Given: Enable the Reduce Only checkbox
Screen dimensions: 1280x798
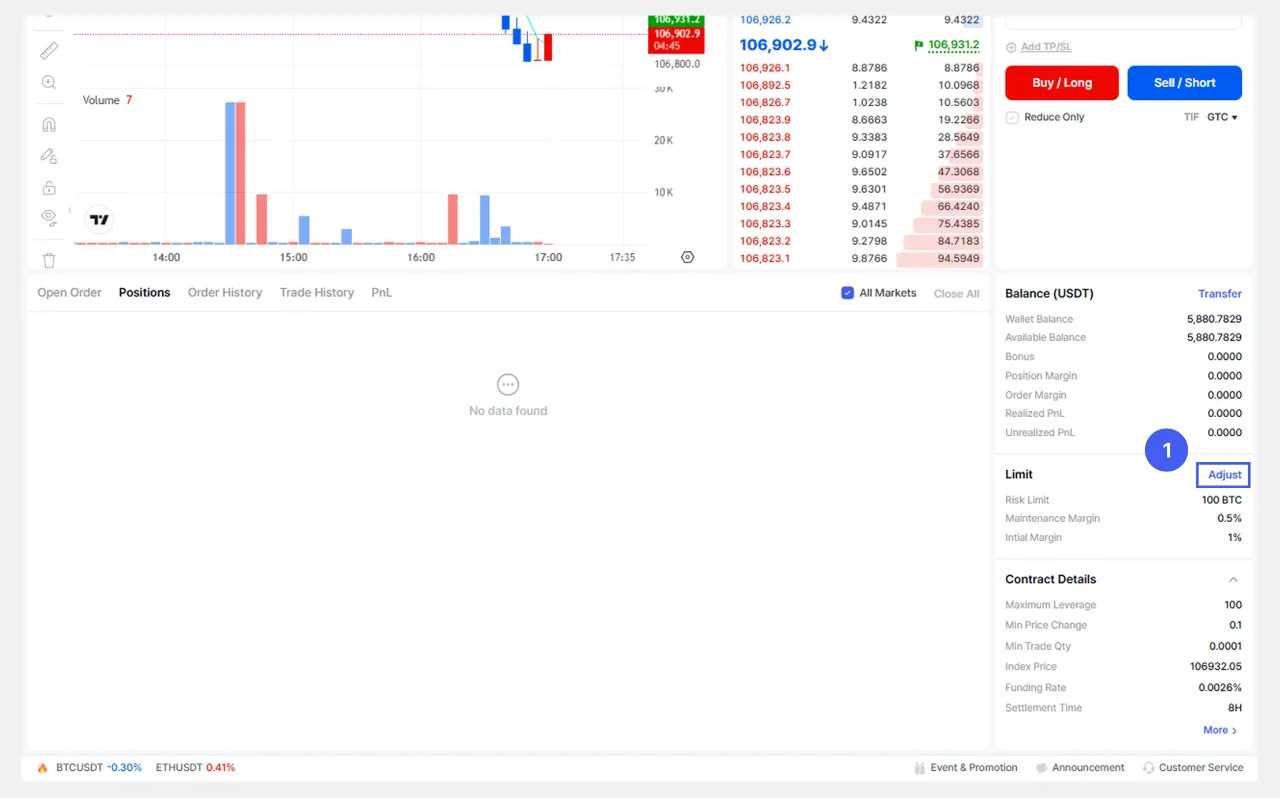Looking at the screenshot, I should (x=1012, y=117).
